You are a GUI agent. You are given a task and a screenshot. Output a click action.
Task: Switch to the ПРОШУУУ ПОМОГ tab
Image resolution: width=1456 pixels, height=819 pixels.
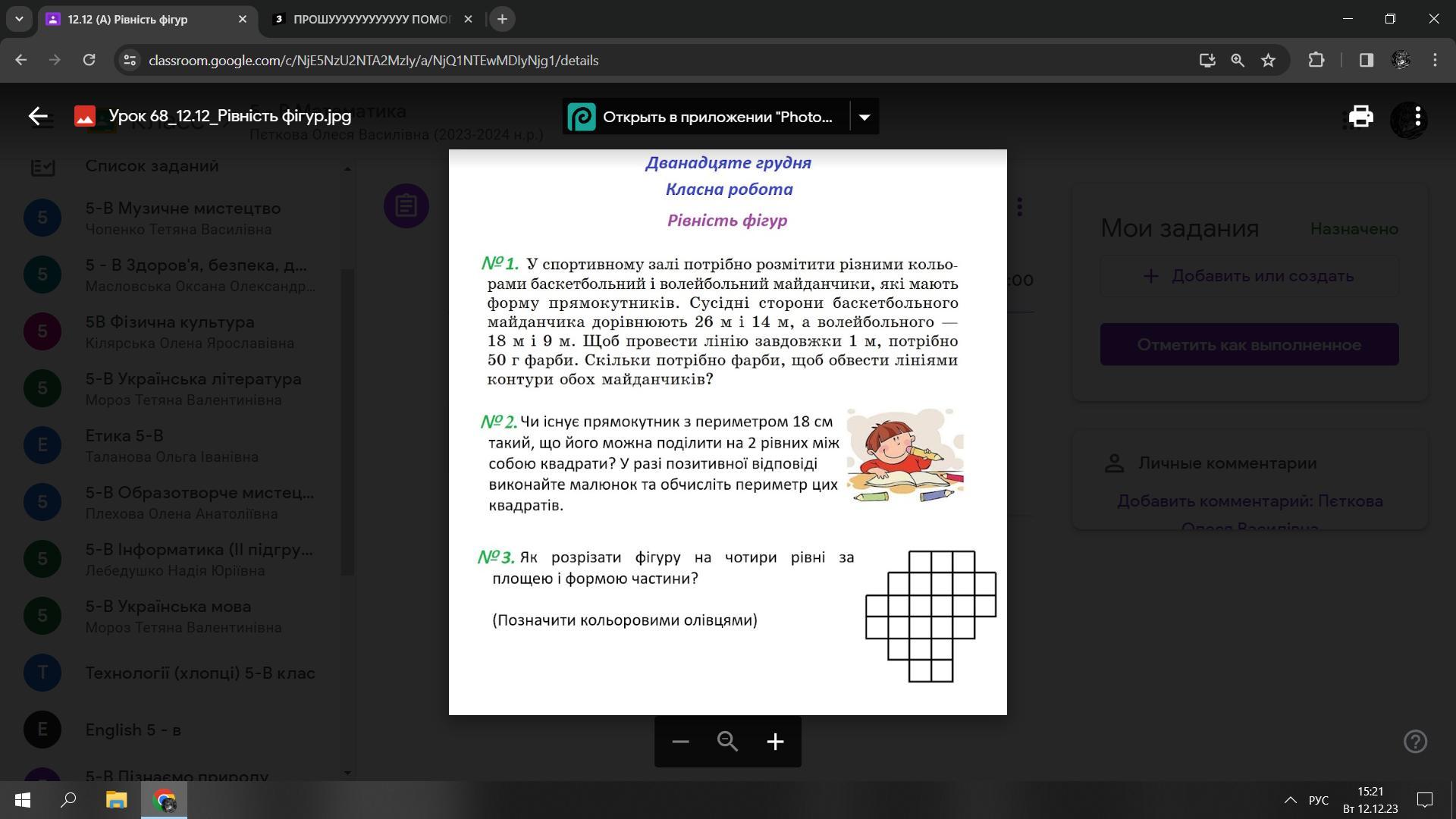click(372, 20)
